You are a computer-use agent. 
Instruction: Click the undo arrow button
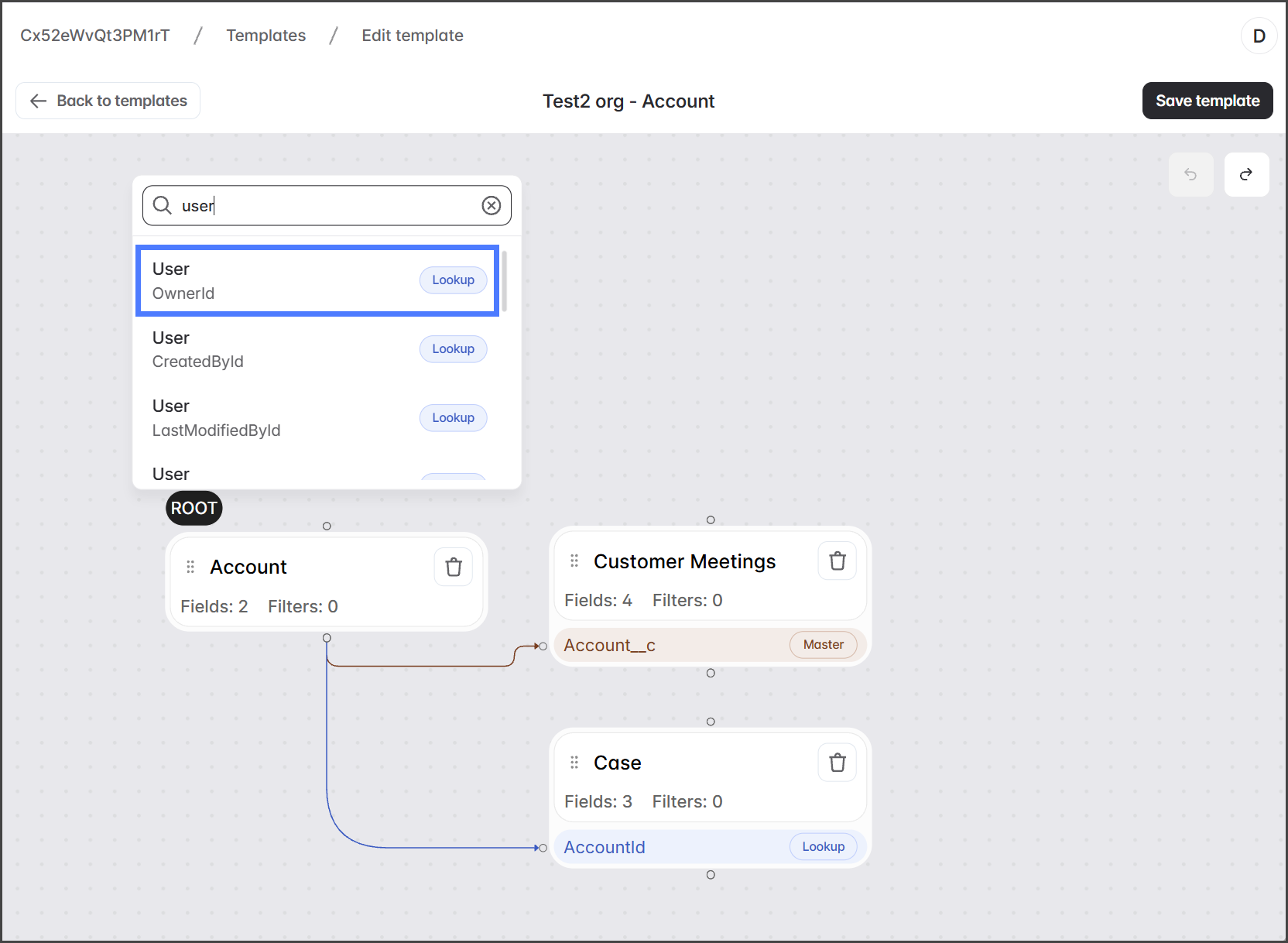click(x=1190, y=174)
